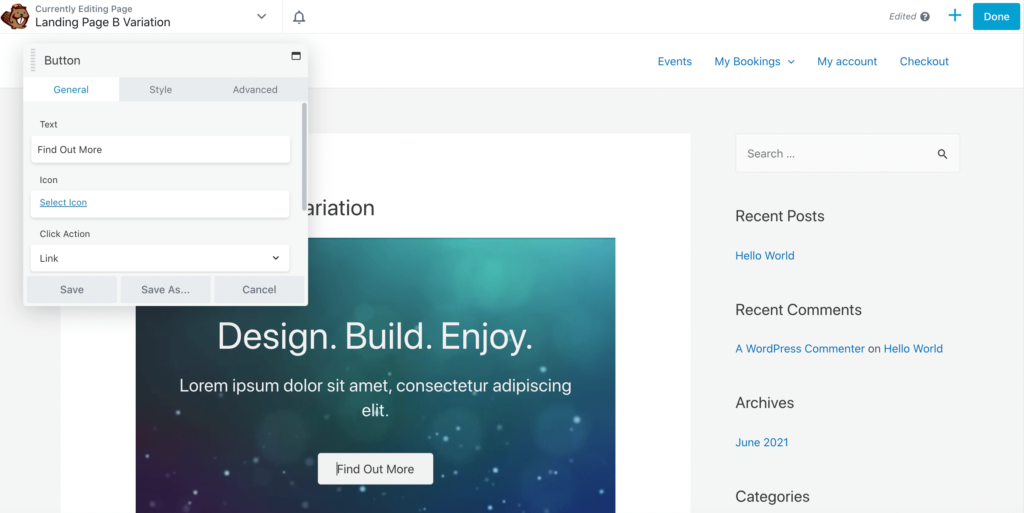The width and height of the screenshot is (1024, 513).
Task: Switch to the Style tab
Action: pyautogui.click(x=161, y=89)
